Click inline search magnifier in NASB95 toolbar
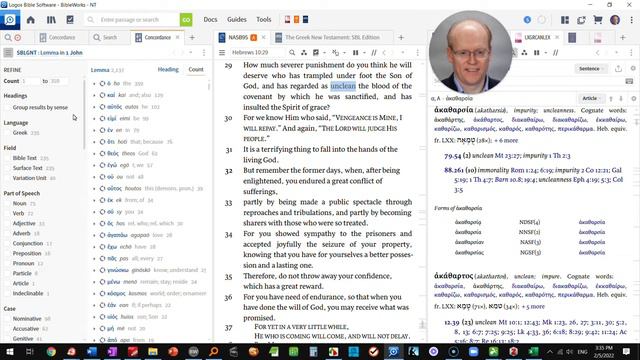The image size is (640, 360). (x=292, y=53)
